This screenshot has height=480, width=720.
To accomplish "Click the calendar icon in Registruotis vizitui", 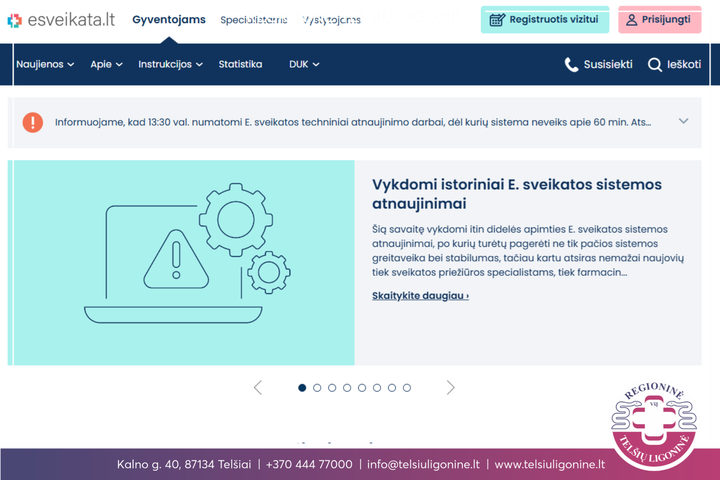I will 497,20.
